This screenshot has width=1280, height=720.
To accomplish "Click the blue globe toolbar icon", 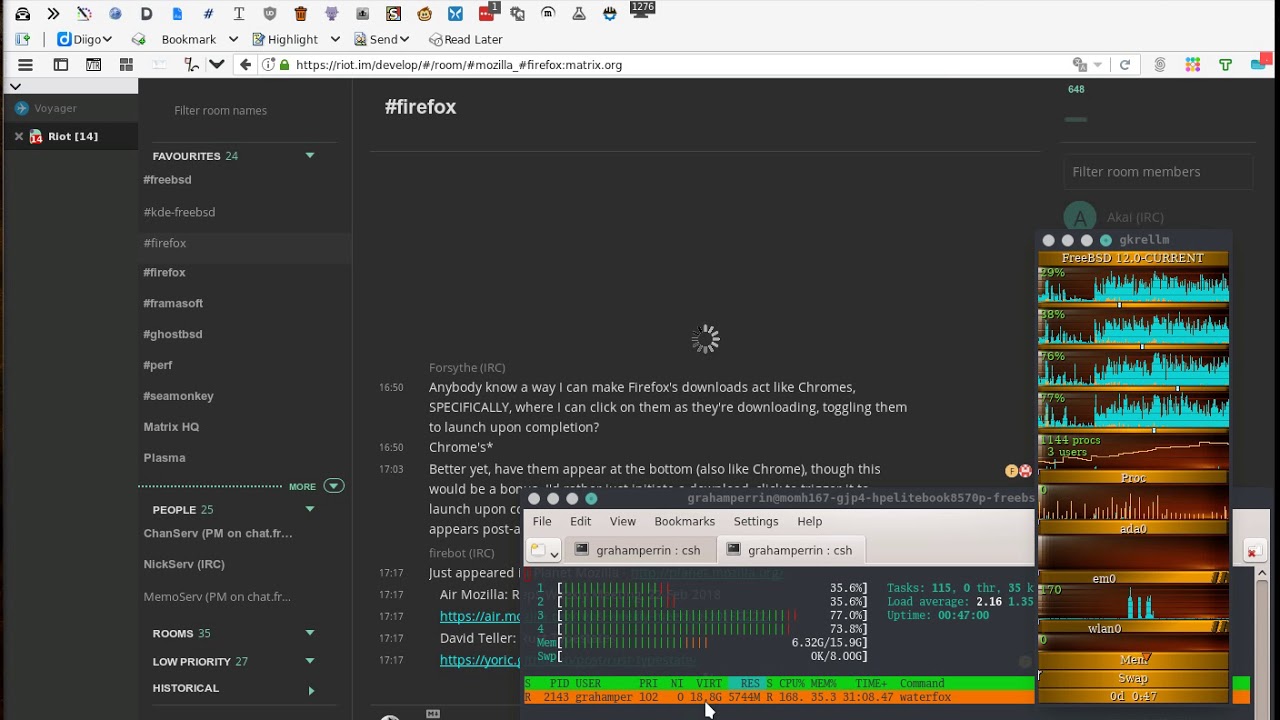I will [x=115, y=14].
